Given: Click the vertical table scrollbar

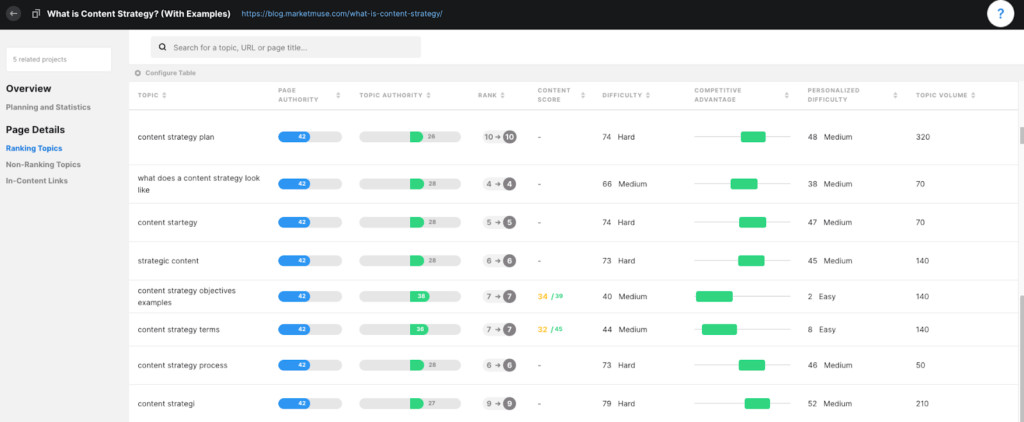Looking at the screenshot, I should (1019, 135).
